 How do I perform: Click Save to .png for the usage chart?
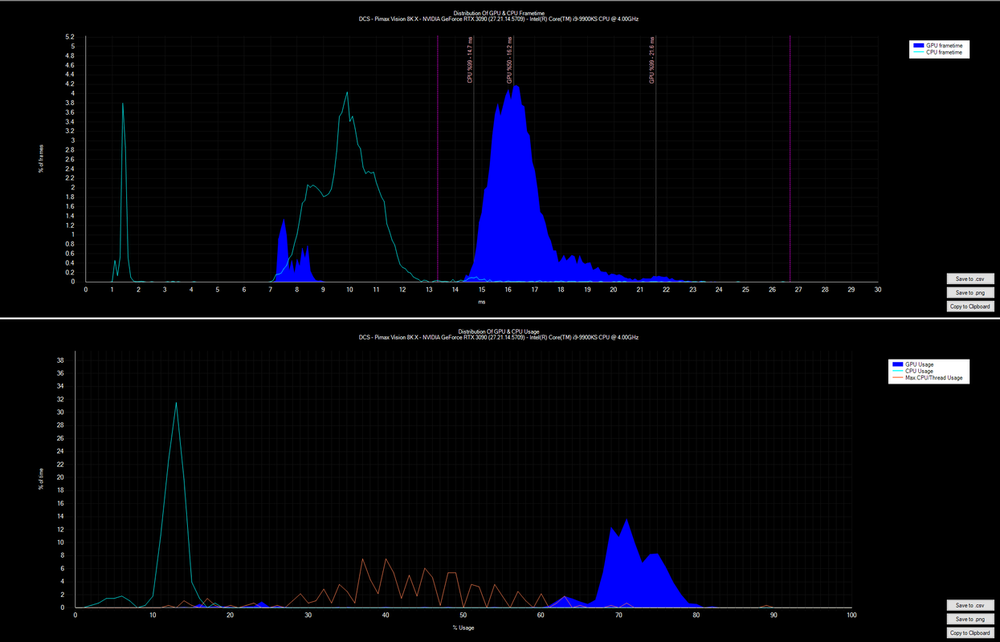(970, 619)
